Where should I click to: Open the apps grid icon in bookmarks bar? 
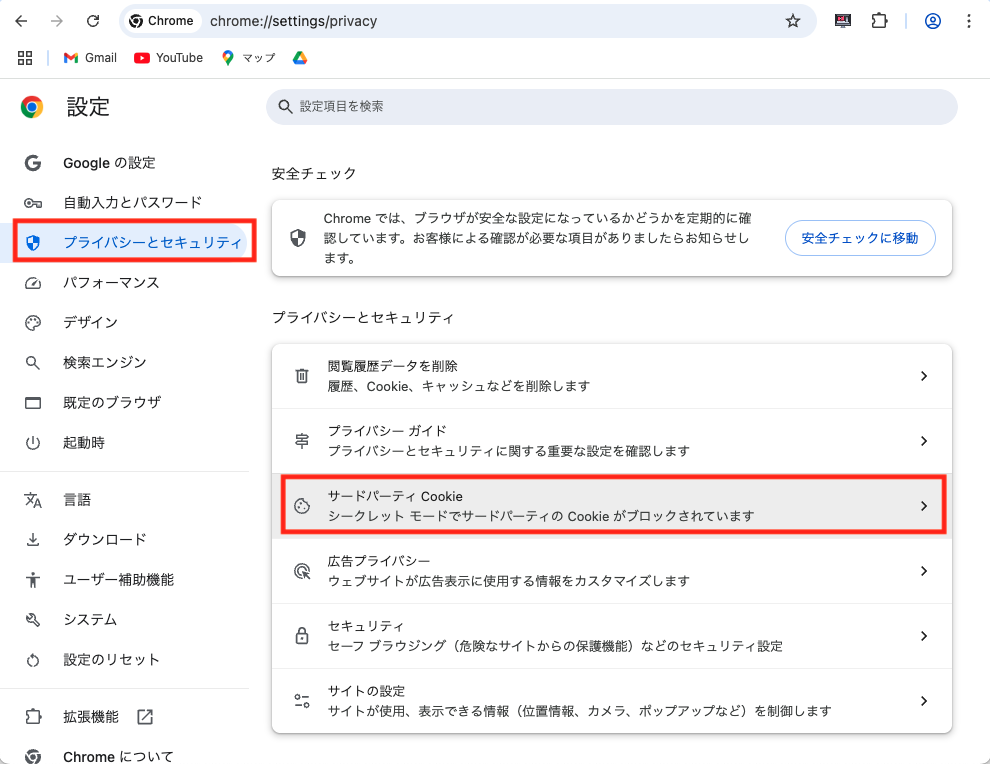tap(25, 58)
